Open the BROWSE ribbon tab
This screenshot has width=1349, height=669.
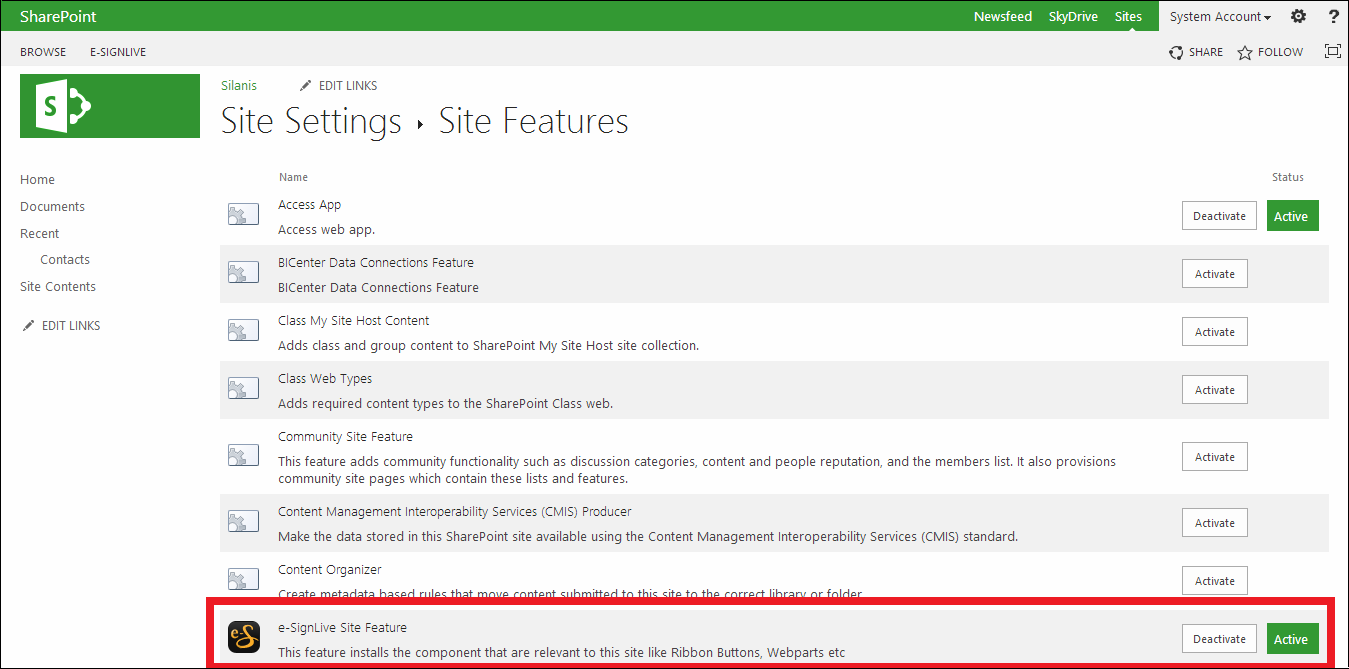(43, 52)
